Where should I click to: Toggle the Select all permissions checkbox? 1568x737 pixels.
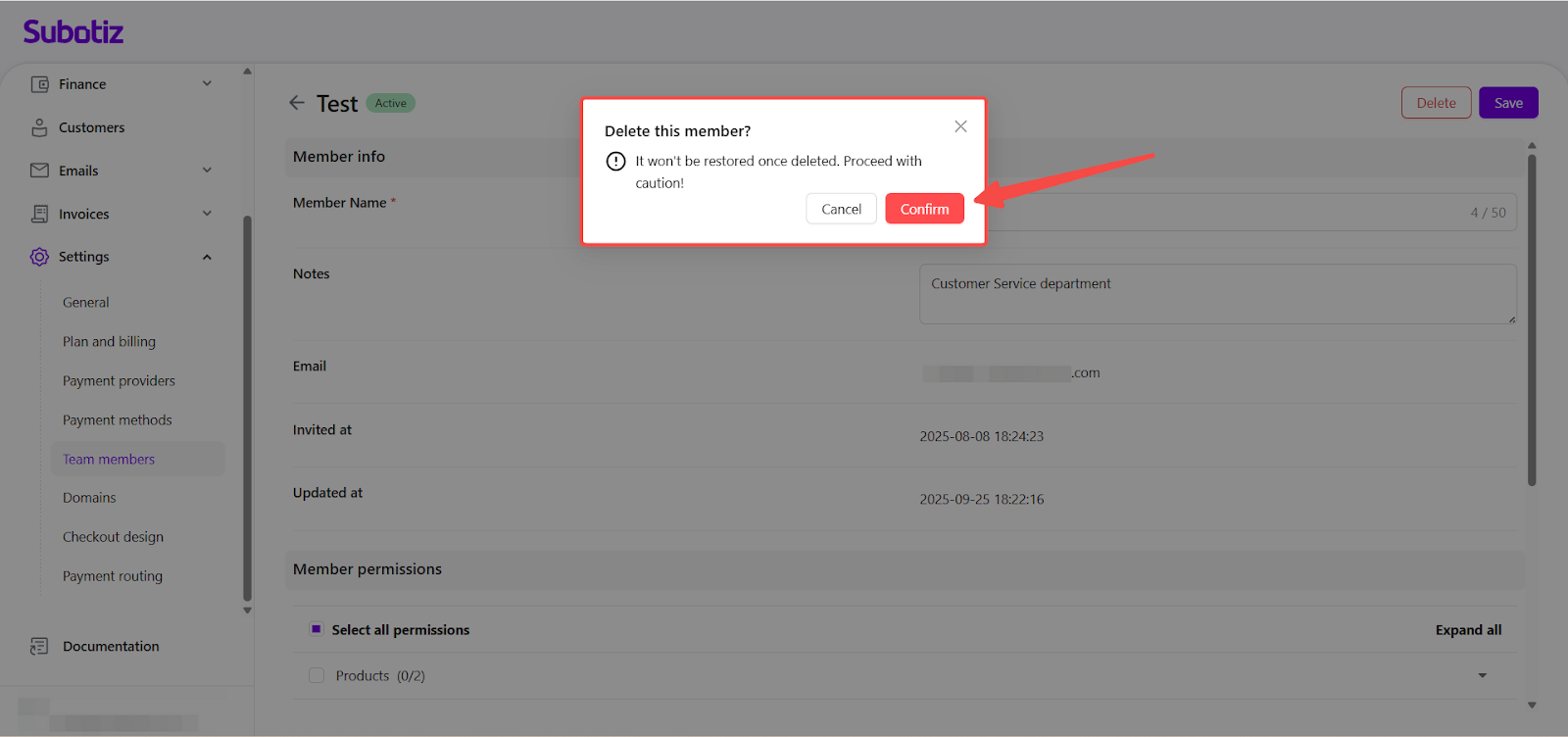coord(317,629)
